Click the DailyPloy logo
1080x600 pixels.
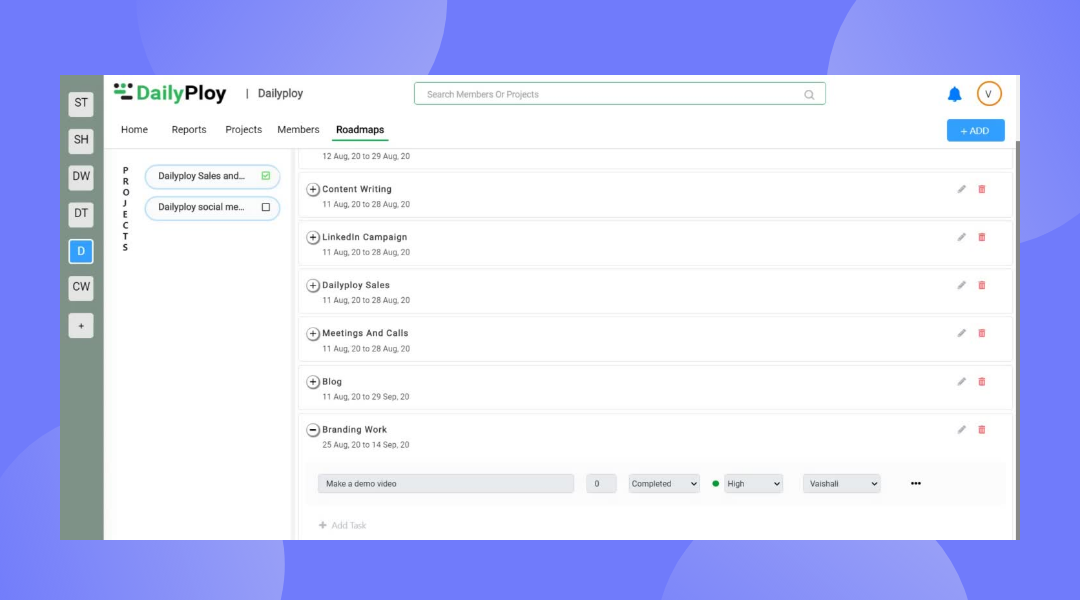tap(170, 93)
